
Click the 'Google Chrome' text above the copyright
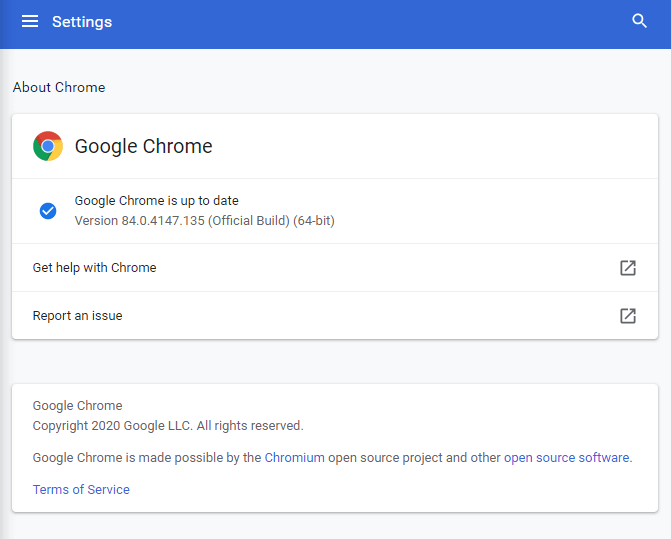pyautogui.click(x=77, y=406)
